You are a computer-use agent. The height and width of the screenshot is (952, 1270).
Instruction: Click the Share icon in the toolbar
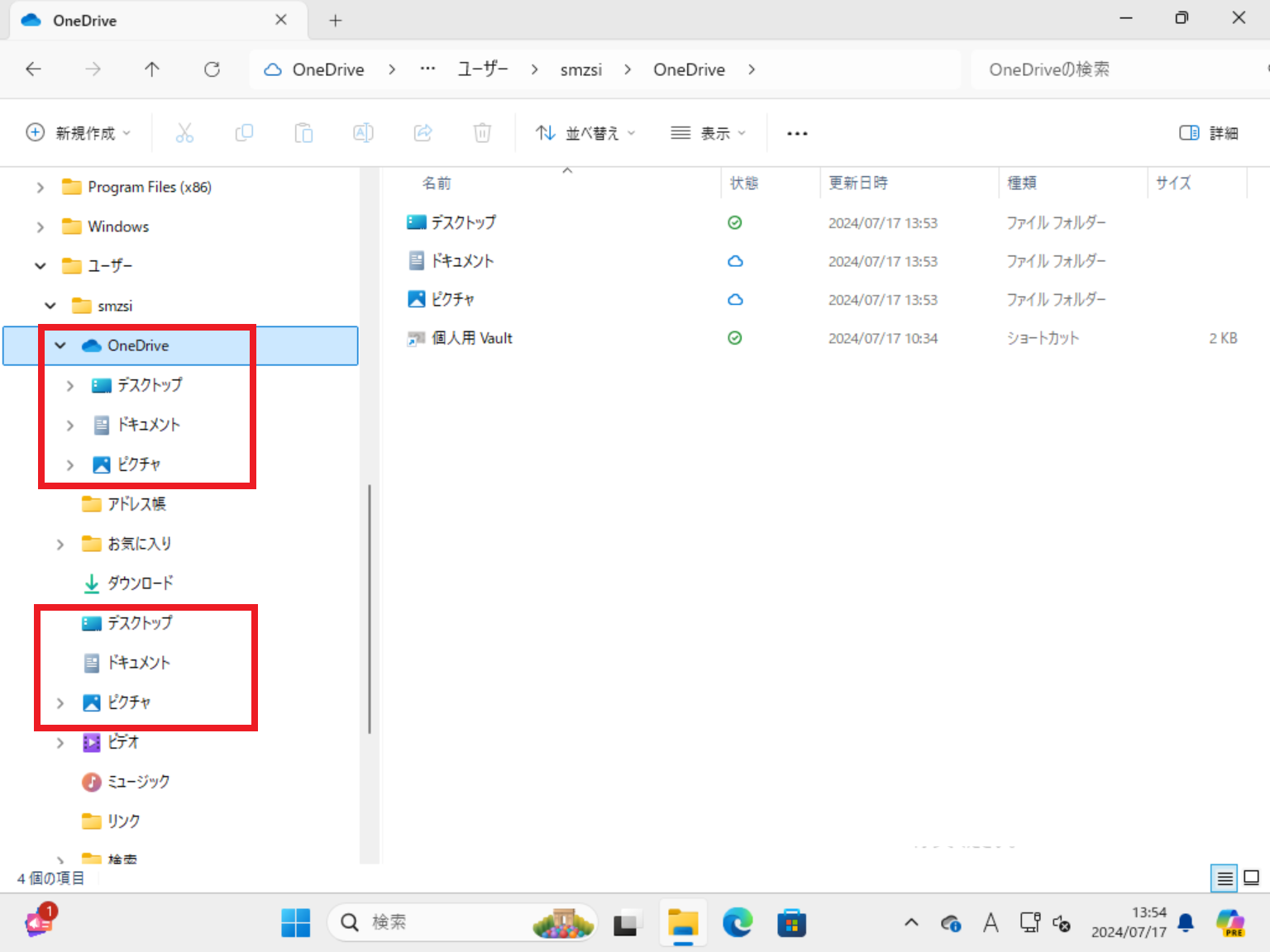pos(423,132)
